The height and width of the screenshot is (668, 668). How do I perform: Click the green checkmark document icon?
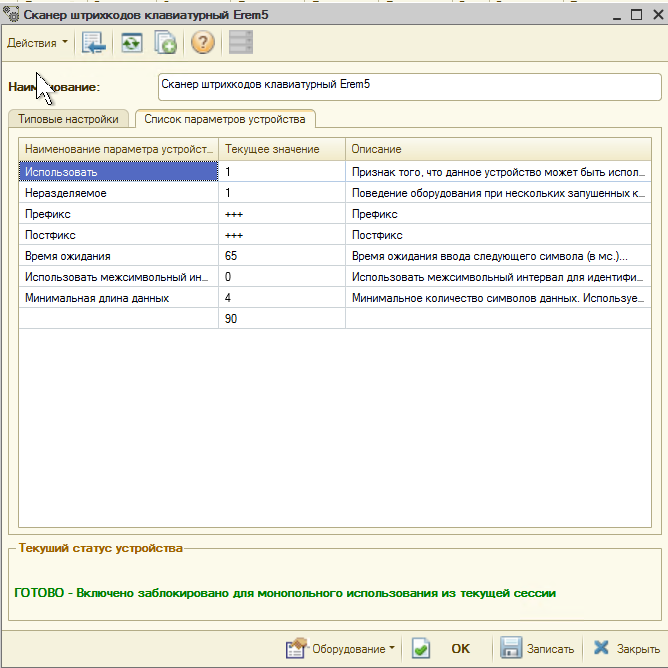point(420,648)
